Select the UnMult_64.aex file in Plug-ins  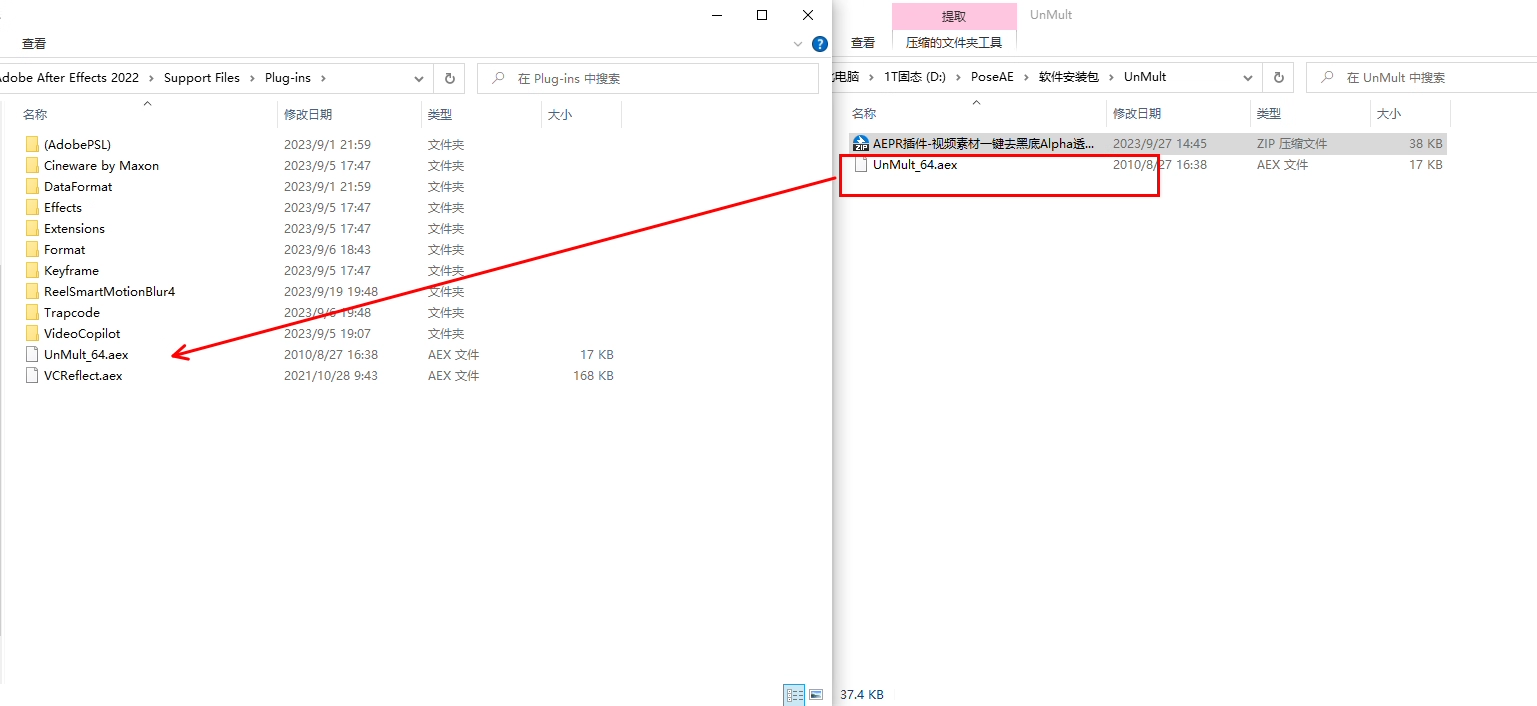pos(86,354)
